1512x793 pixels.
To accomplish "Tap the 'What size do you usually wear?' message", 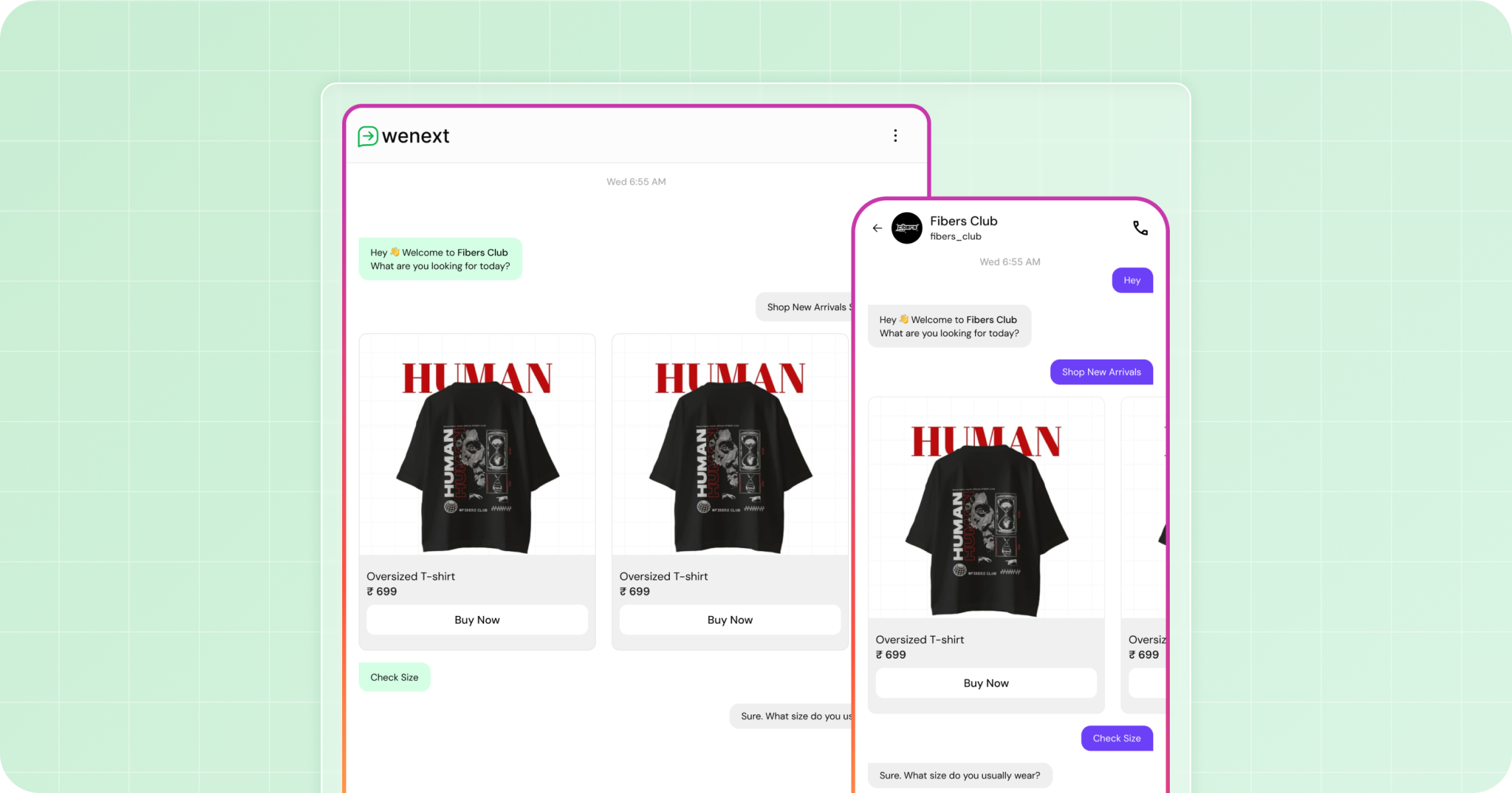I will point(960,775).
